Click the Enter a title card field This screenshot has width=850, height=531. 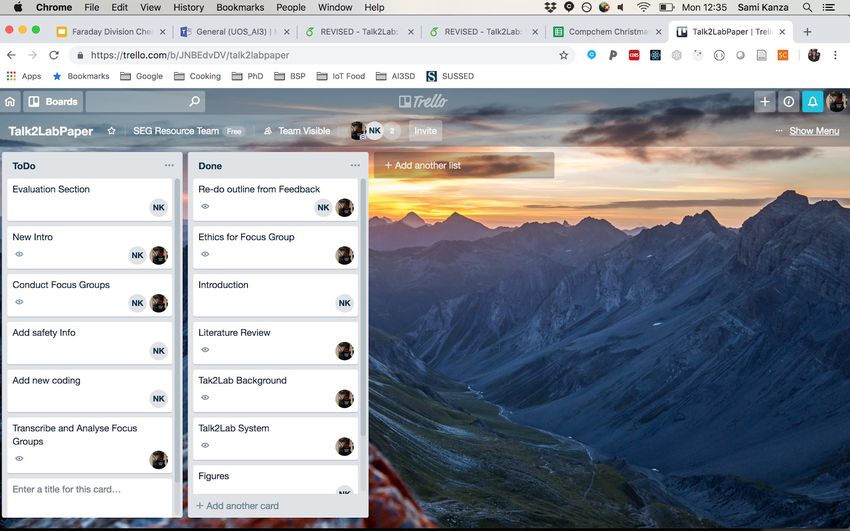point(88,489)
